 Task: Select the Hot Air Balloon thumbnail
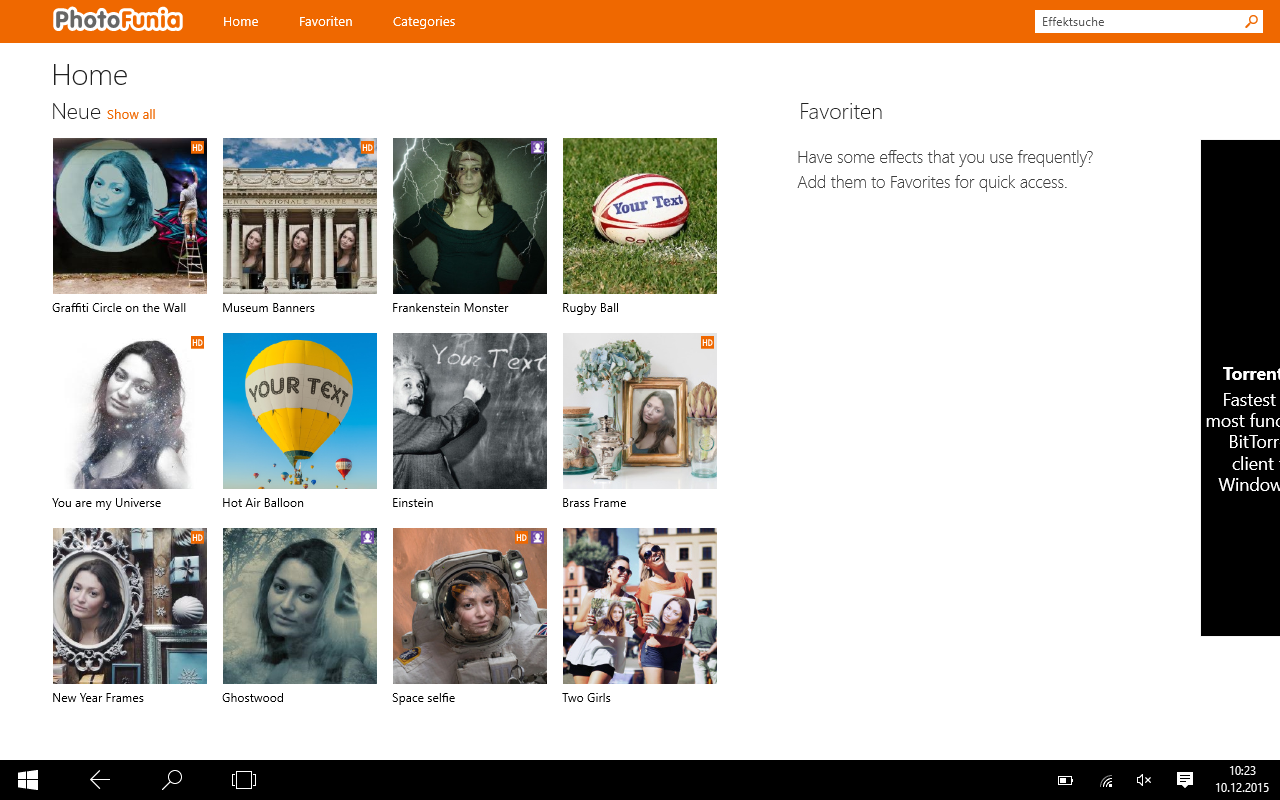pos(300,411)
